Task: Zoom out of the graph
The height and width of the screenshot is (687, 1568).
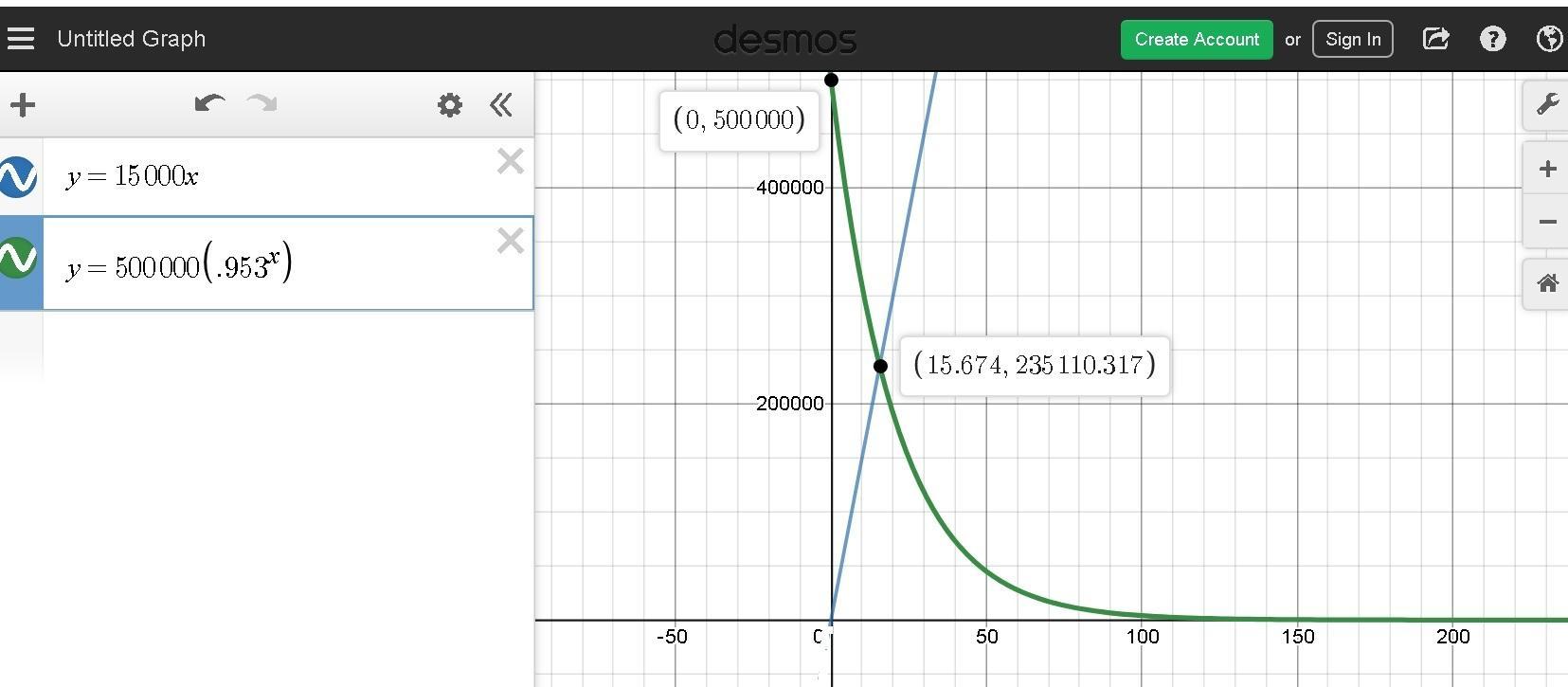Action: 1547,222
